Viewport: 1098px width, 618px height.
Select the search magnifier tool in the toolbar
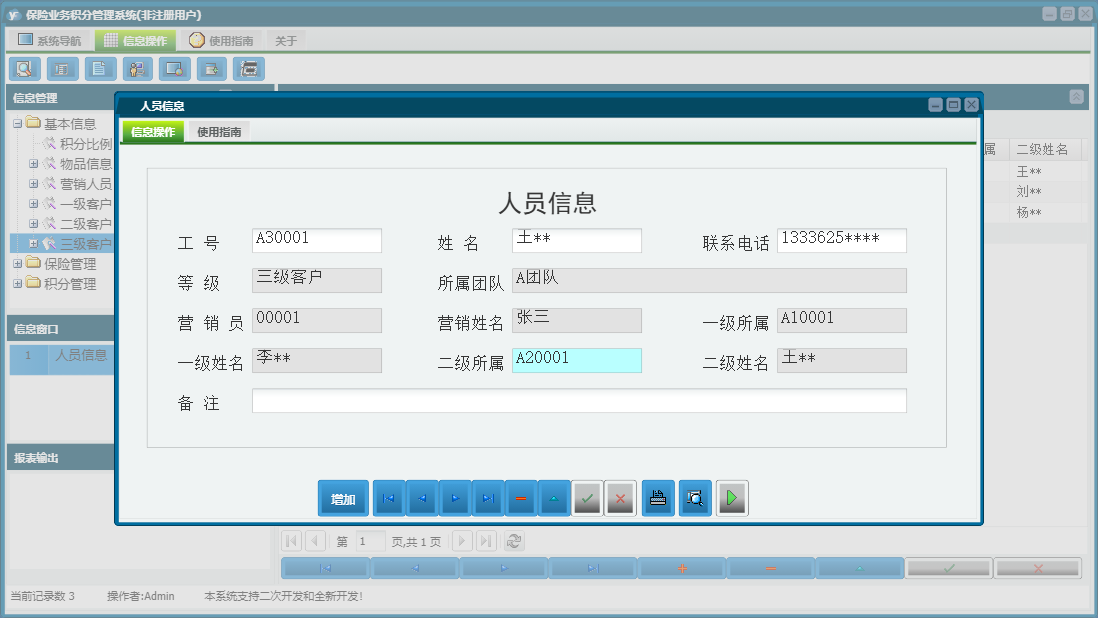pyautogui.click(x=25, y=68)
